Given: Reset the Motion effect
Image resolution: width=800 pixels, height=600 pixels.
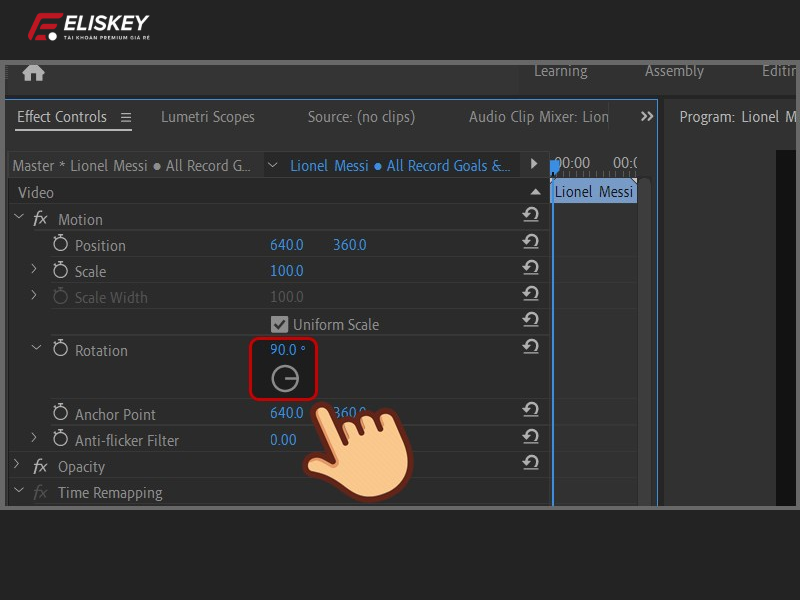Looking at the screenshot, I should [x=530, y=215].
